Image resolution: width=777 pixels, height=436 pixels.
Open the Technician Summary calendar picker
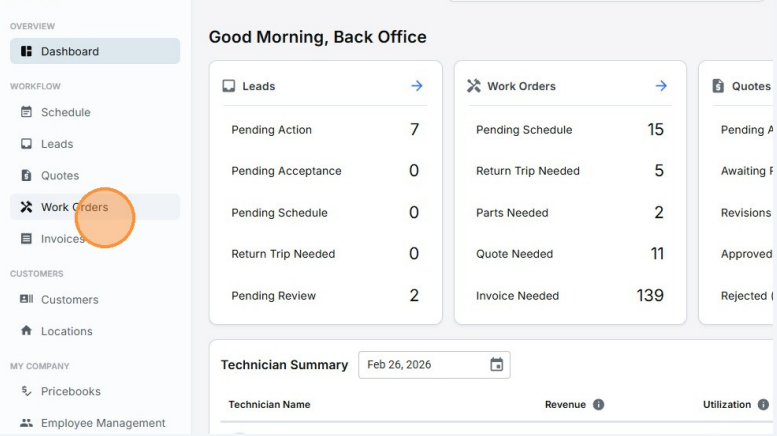[496, 365]
